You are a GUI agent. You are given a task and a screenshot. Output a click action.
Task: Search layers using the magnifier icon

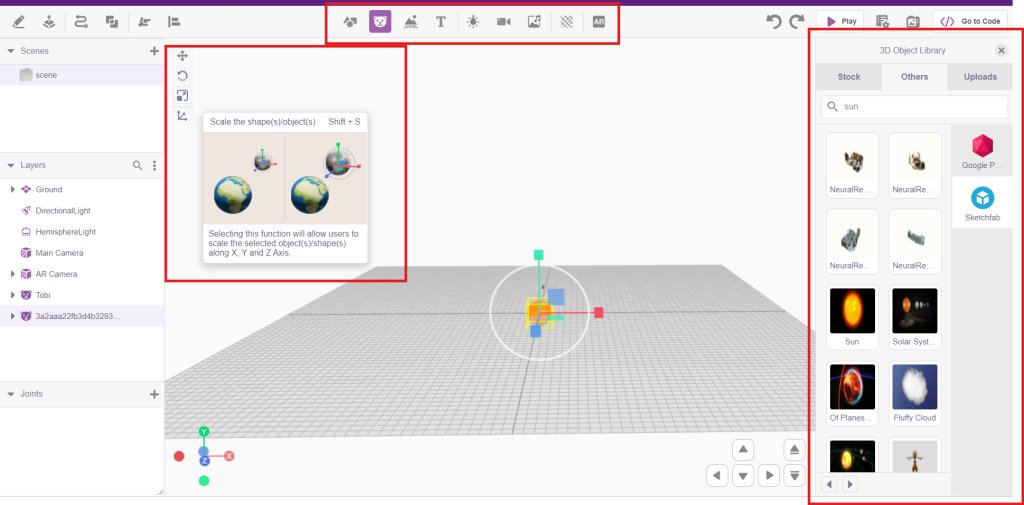click(138, 165)
